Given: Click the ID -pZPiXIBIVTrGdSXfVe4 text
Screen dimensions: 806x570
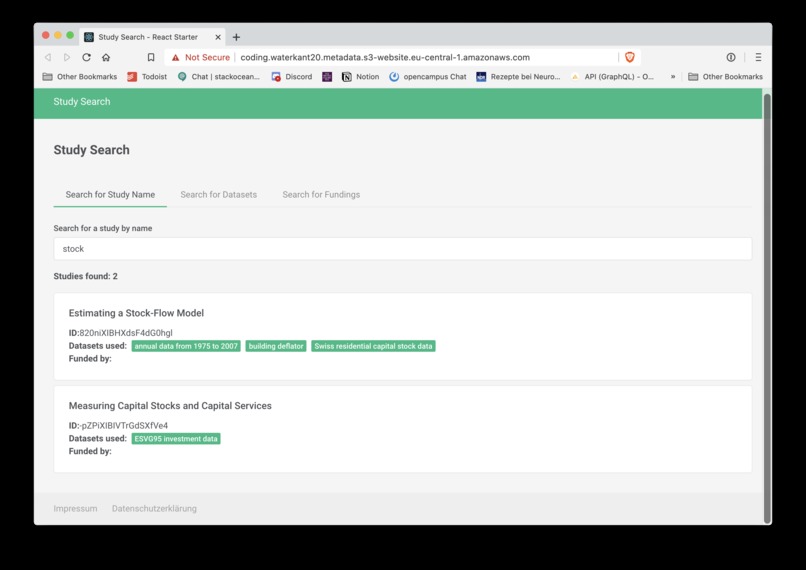Looking at the screenshot, I should (118, 426).
